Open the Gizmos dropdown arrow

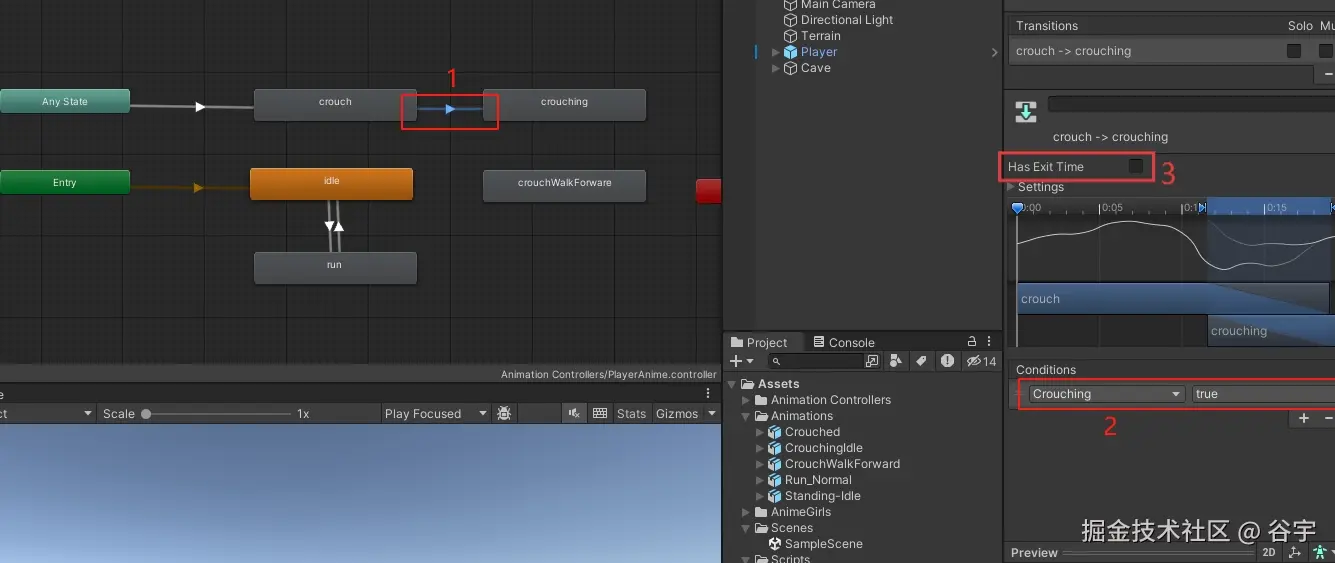click(712, 414)
